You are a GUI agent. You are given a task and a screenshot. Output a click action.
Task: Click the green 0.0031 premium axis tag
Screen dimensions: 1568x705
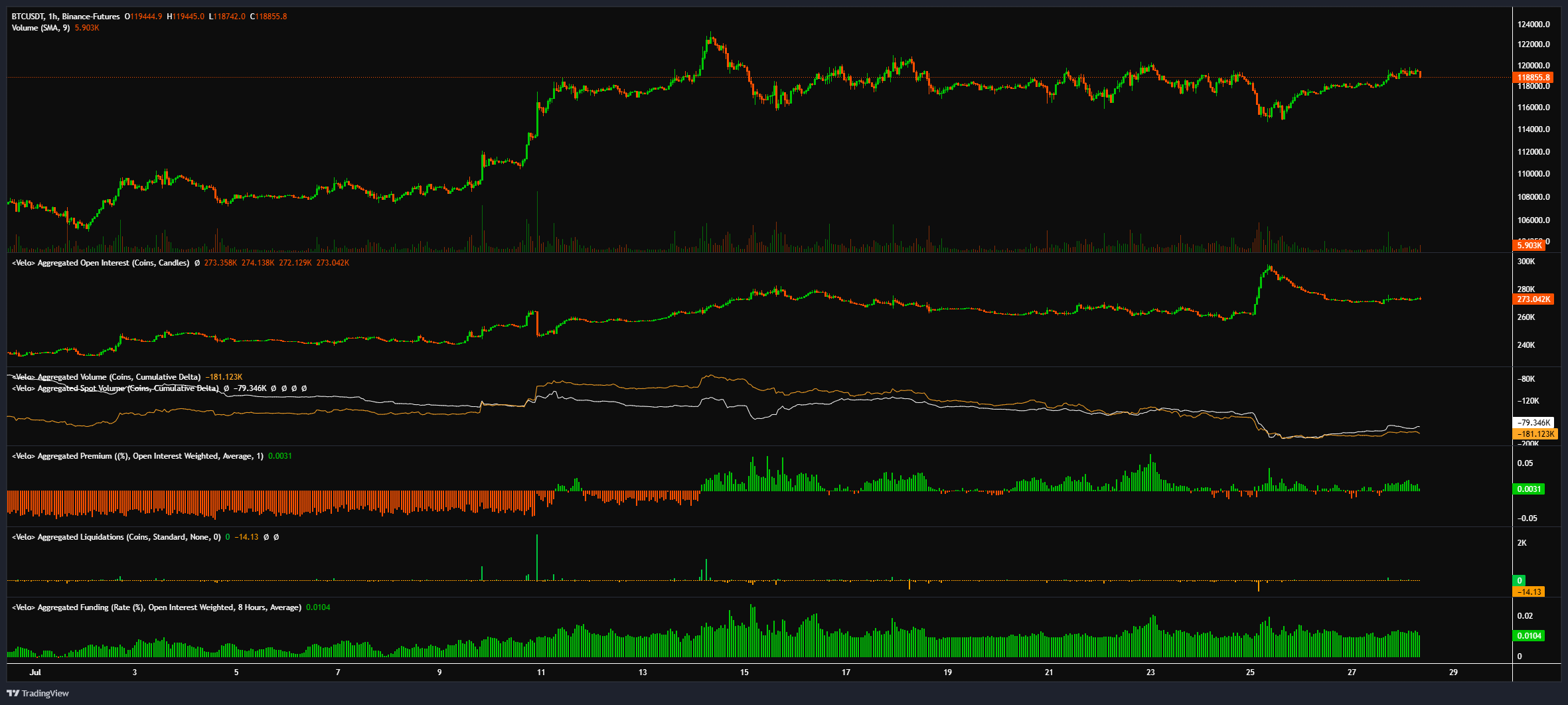point(1529,489)
